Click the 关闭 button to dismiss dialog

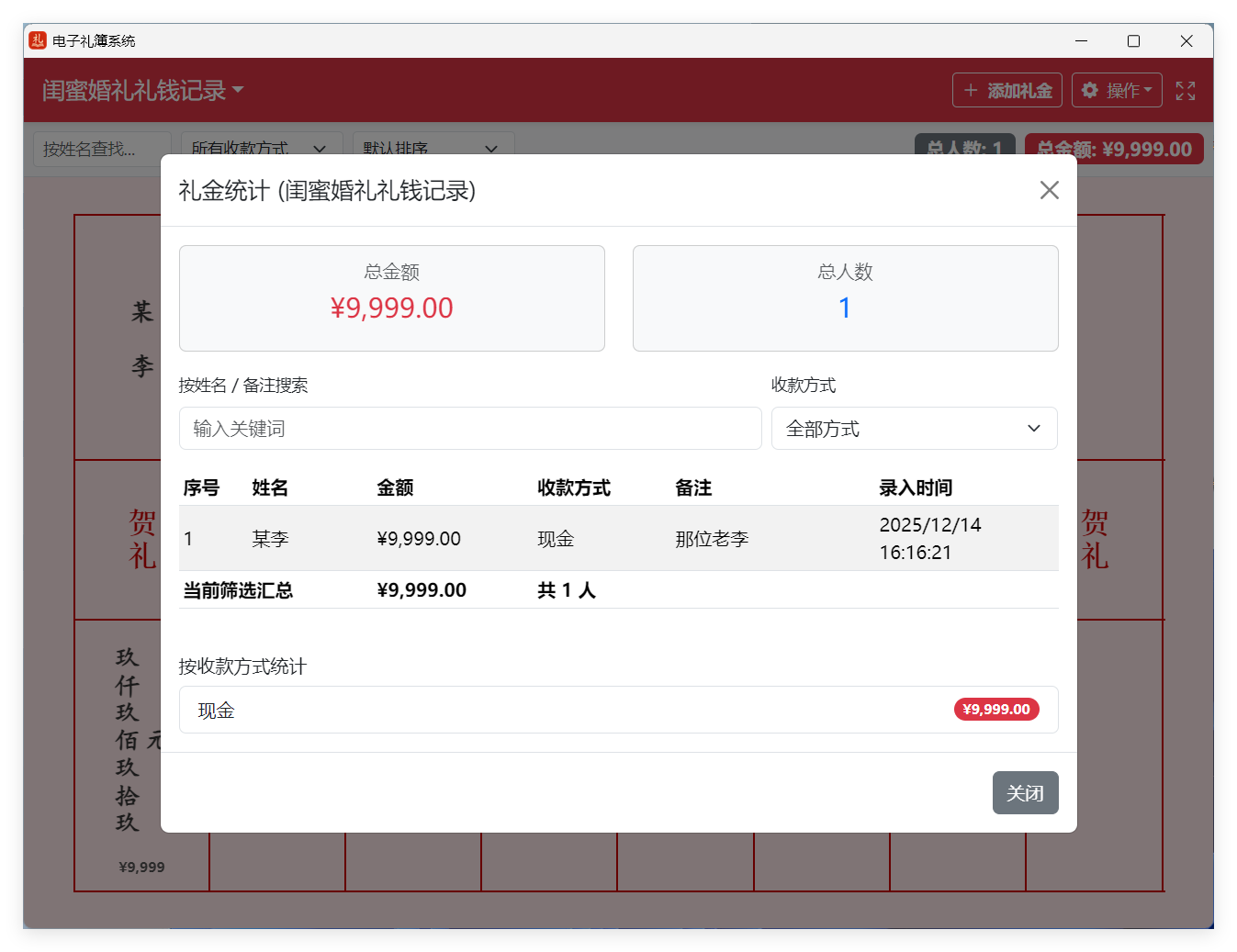pyautogui.click(x=1025, y=792)
